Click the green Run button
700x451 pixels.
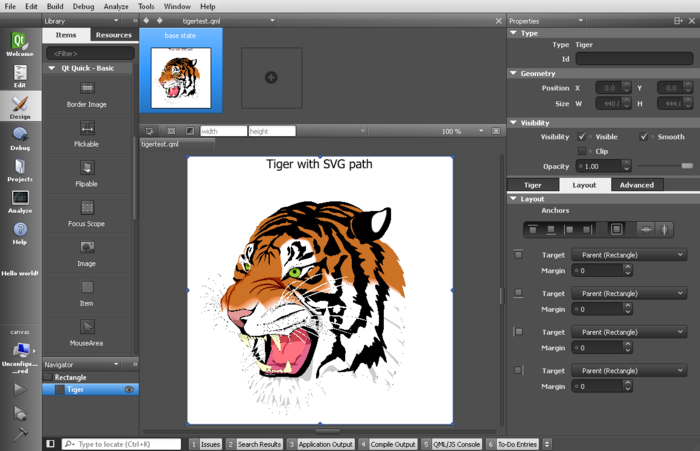[x=20, y=390]
